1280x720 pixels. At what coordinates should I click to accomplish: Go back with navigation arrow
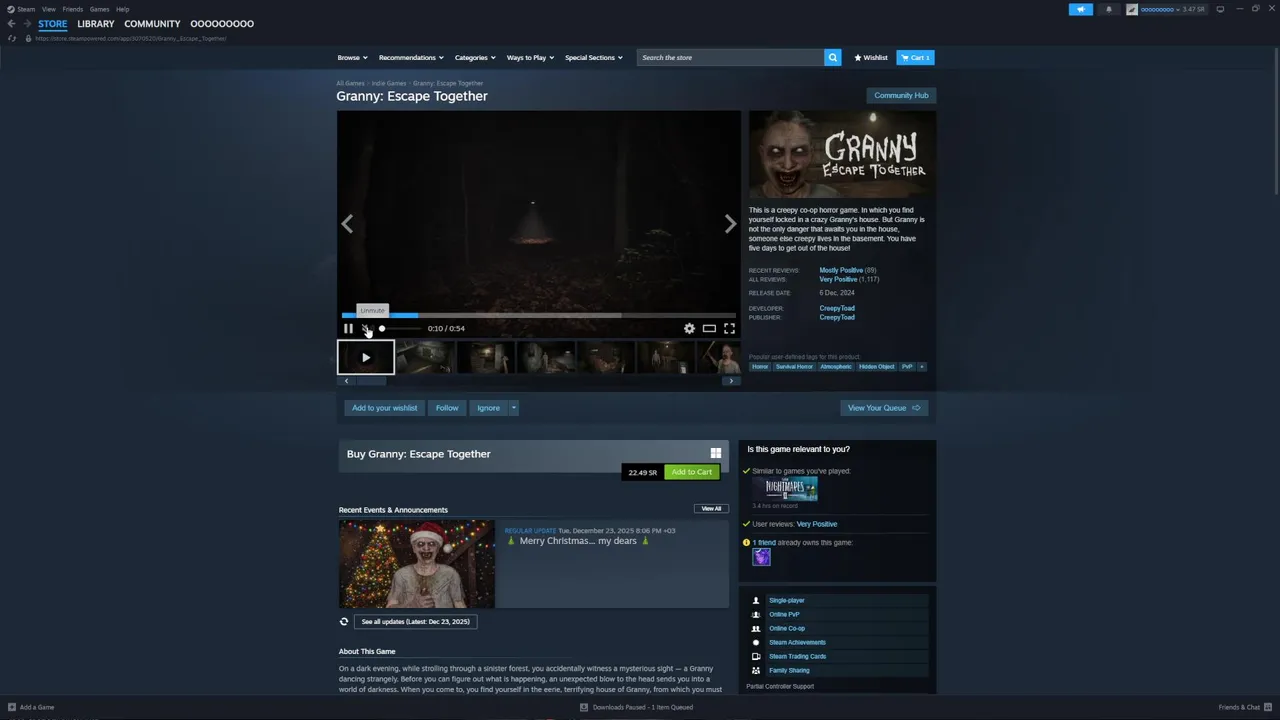coord(11,24)
